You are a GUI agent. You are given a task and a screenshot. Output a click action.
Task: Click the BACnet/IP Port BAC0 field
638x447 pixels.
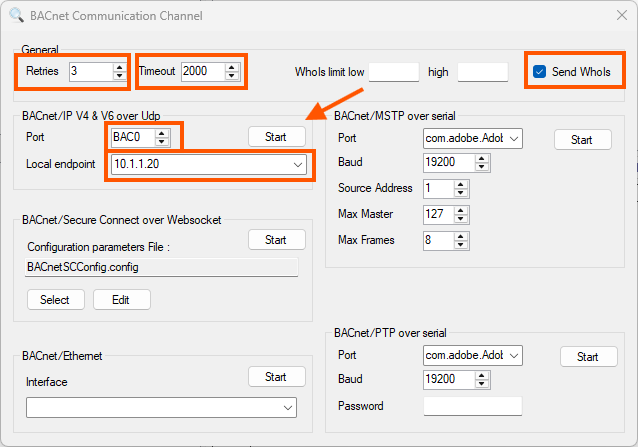coord(133,137)
